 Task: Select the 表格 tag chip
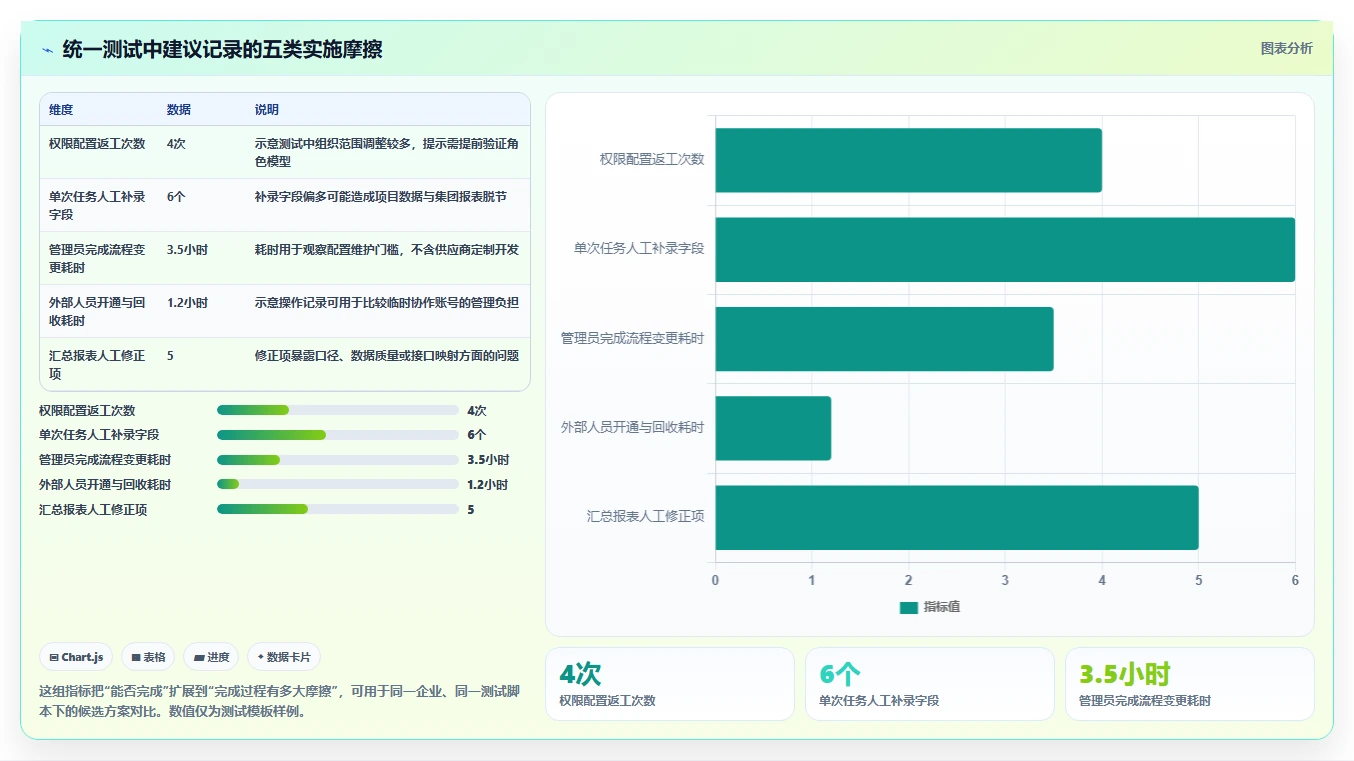tap(148, 657)
